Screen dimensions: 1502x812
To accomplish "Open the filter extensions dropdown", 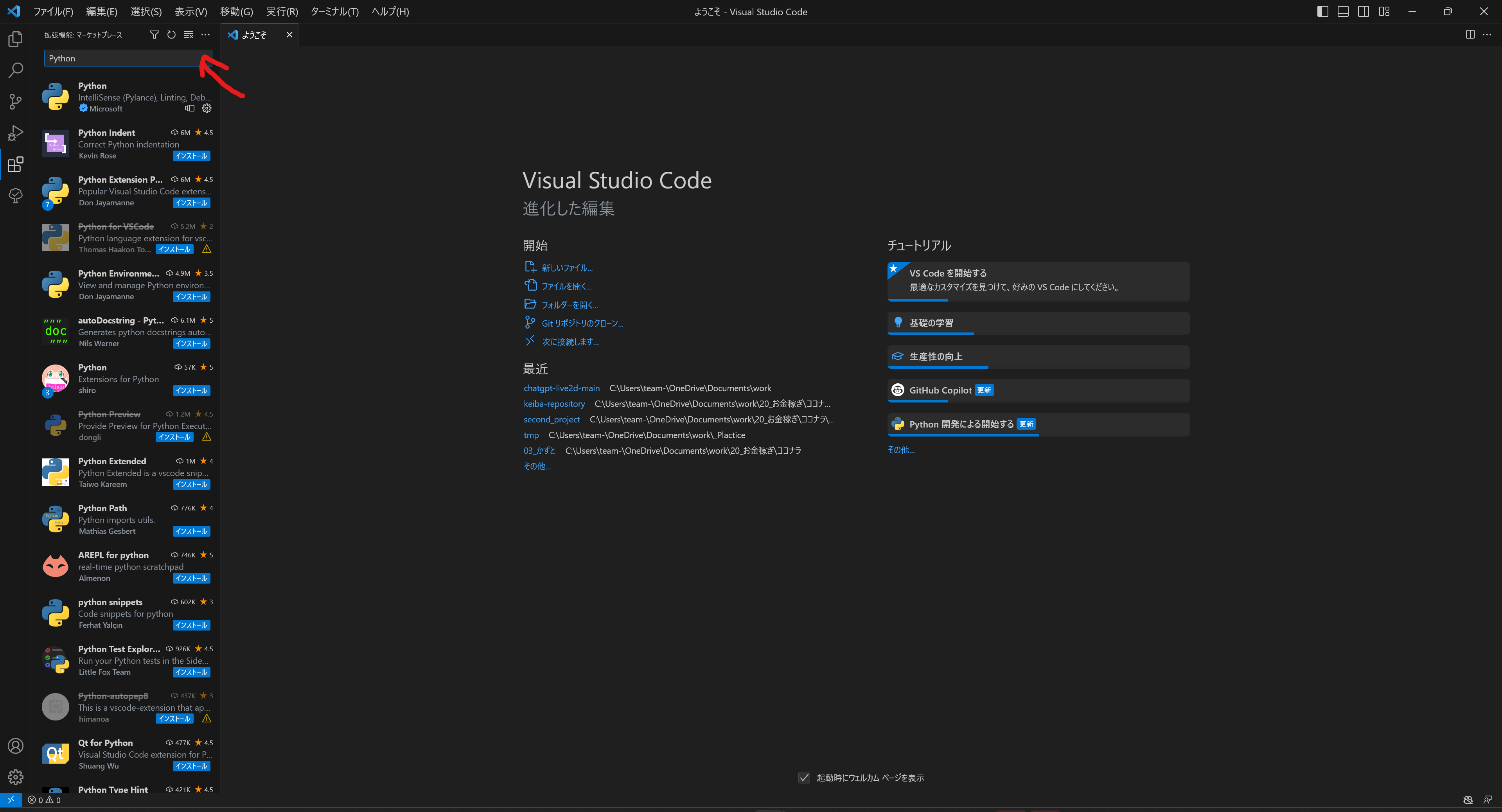I will coord(154,34).
